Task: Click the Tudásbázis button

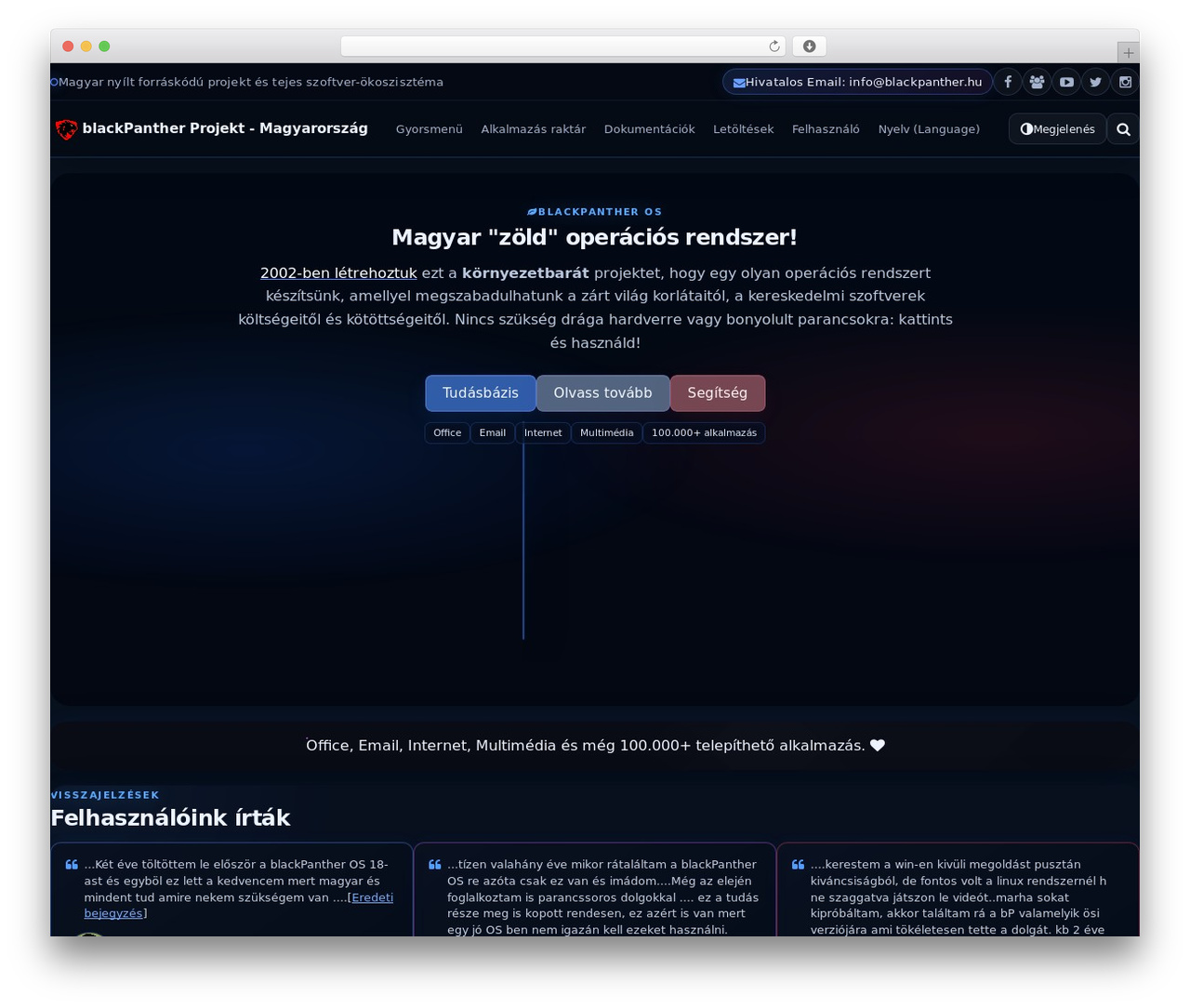Action: click(481, 393)
